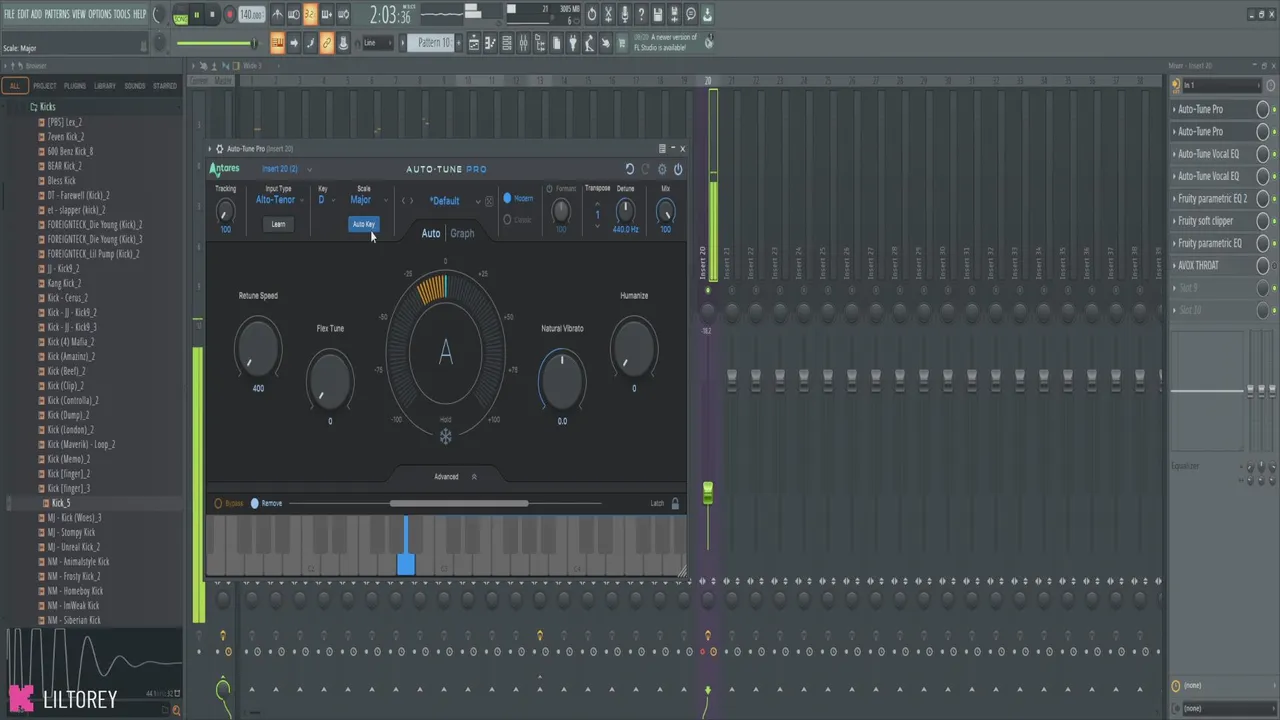Toggle Song/Pattern mode button

(180, 15)
